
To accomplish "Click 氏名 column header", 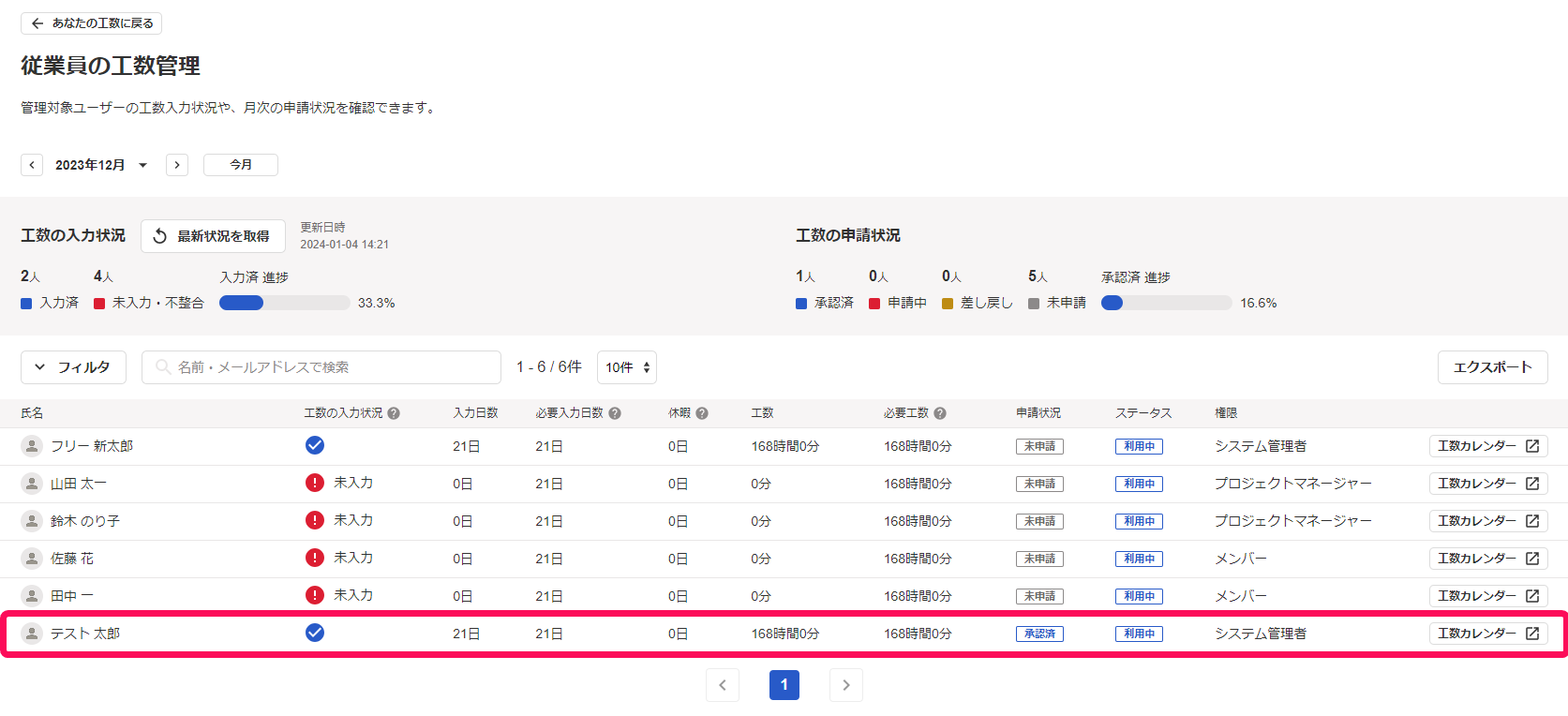I will (x=32, y=413).
